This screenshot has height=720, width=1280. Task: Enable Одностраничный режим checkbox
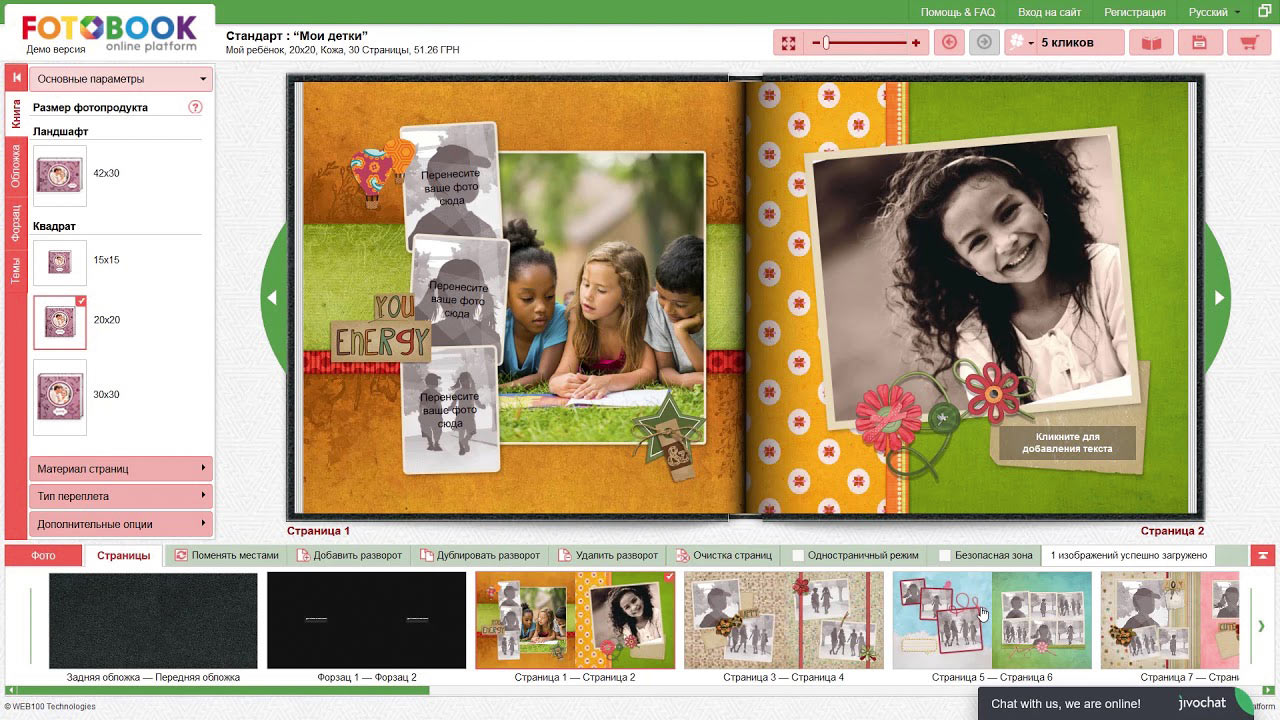click(x=798, y=555)
